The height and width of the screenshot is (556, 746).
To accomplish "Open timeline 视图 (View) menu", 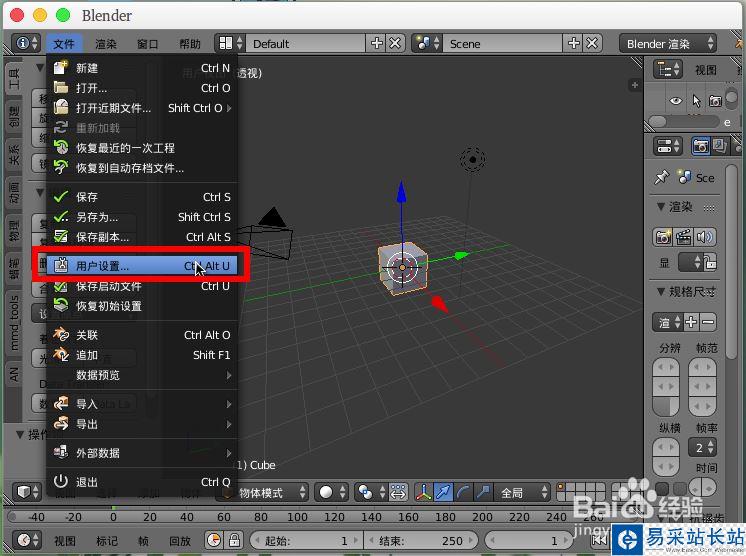I will pos(65,541).
